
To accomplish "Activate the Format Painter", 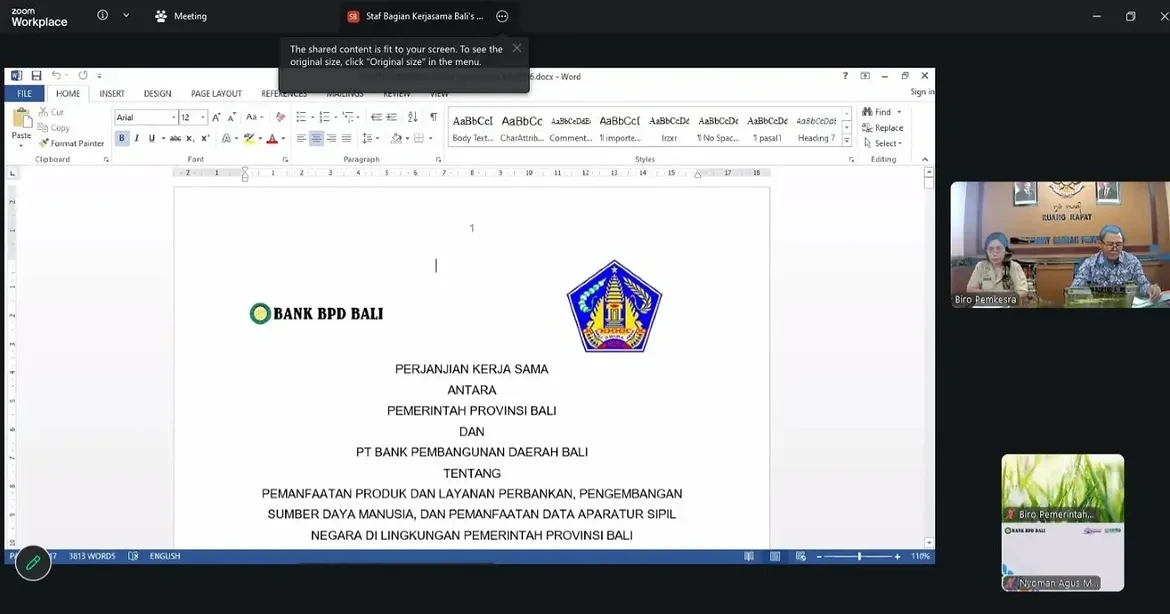I will [x=71, y=143].
